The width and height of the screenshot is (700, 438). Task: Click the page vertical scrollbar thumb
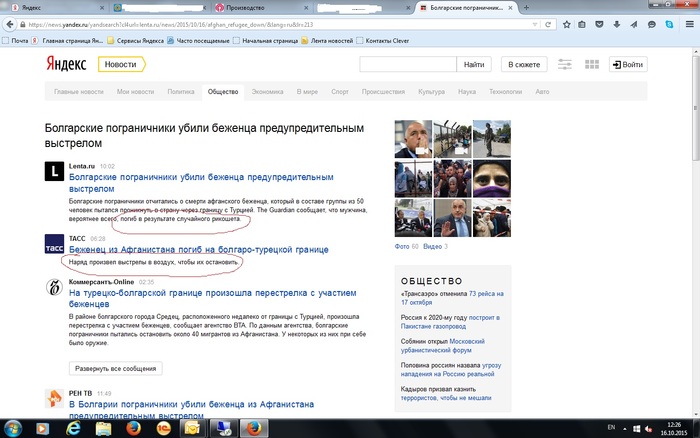tap(696, 109)
